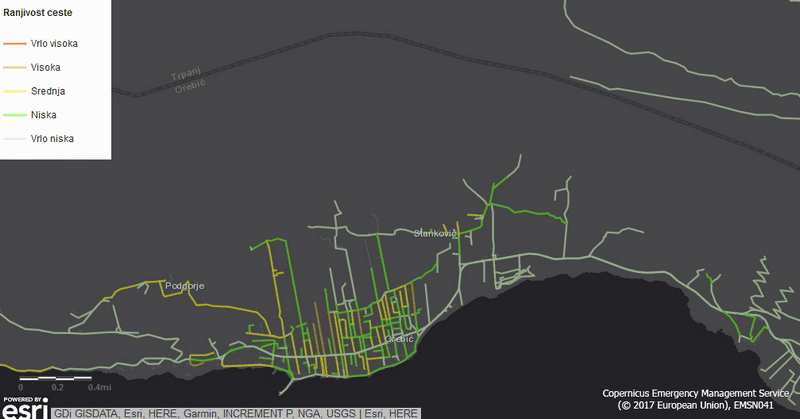Select the Niska legend label
This screenshot has width=800, height=419.
pyautogui.click(x=44, y=115)
